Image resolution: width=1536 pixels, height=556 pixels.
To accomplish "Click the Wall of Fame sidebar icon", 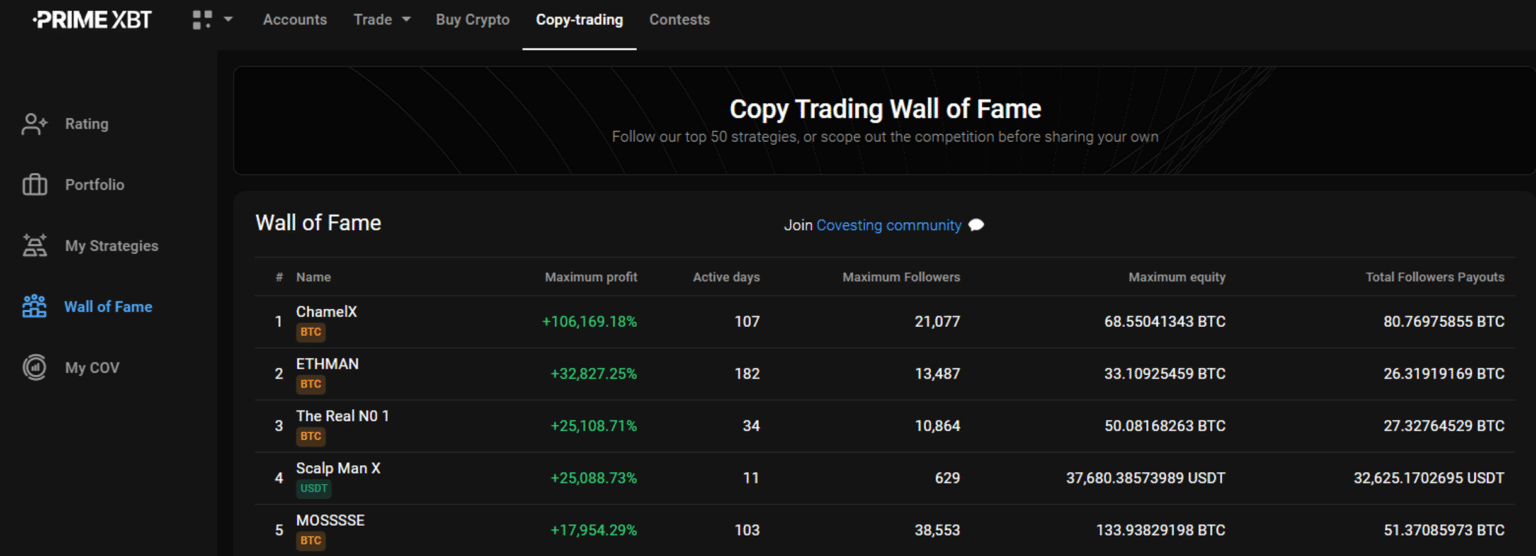I will pos(35,307).
